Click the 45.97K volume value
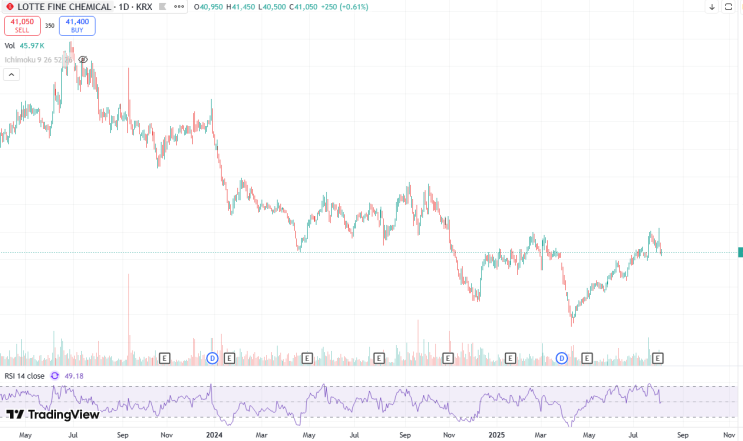Screen dimensions: 743x441 32,45
